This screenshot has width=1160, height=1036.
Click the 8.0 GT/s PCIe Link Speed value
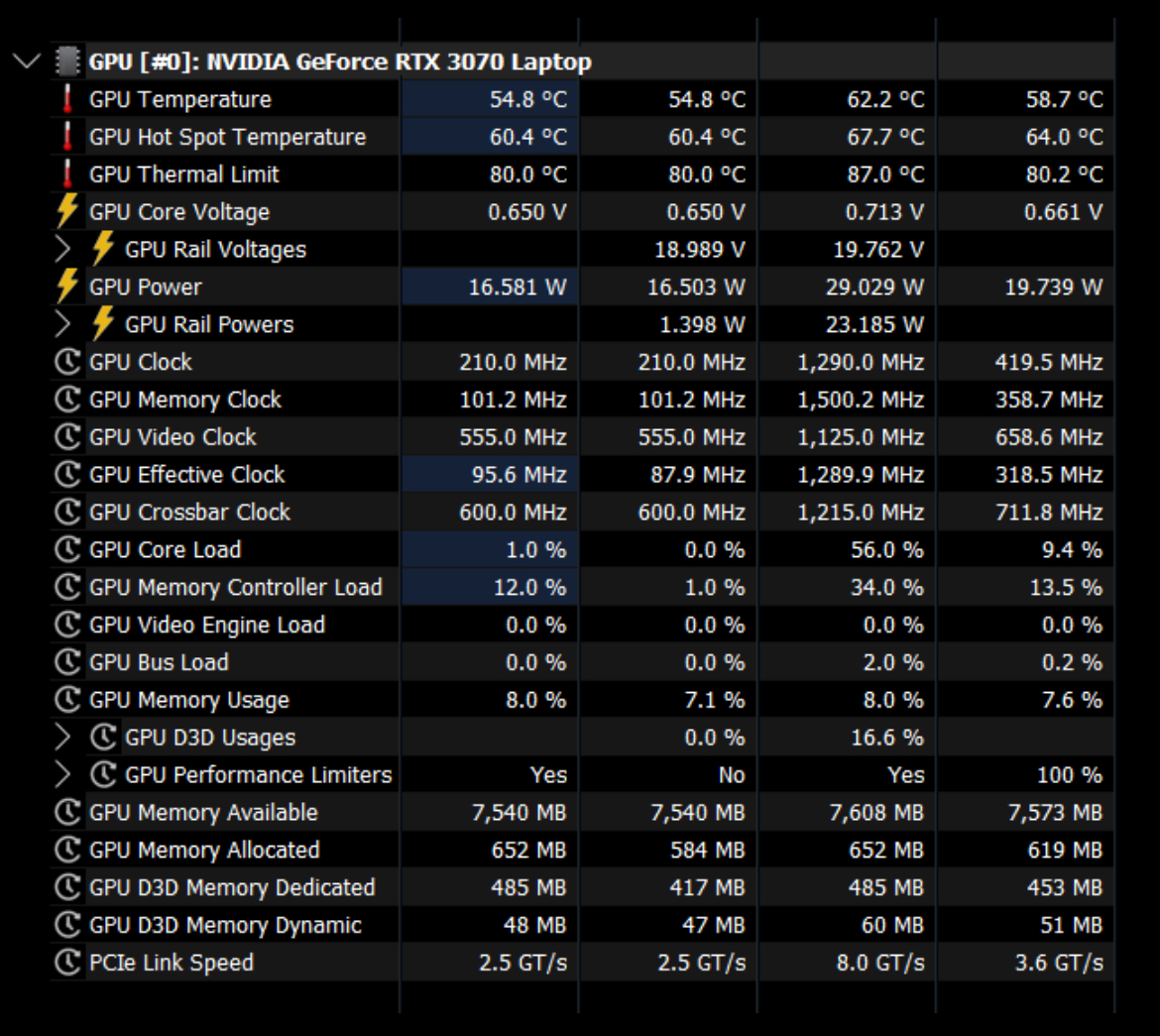[879, 963]
